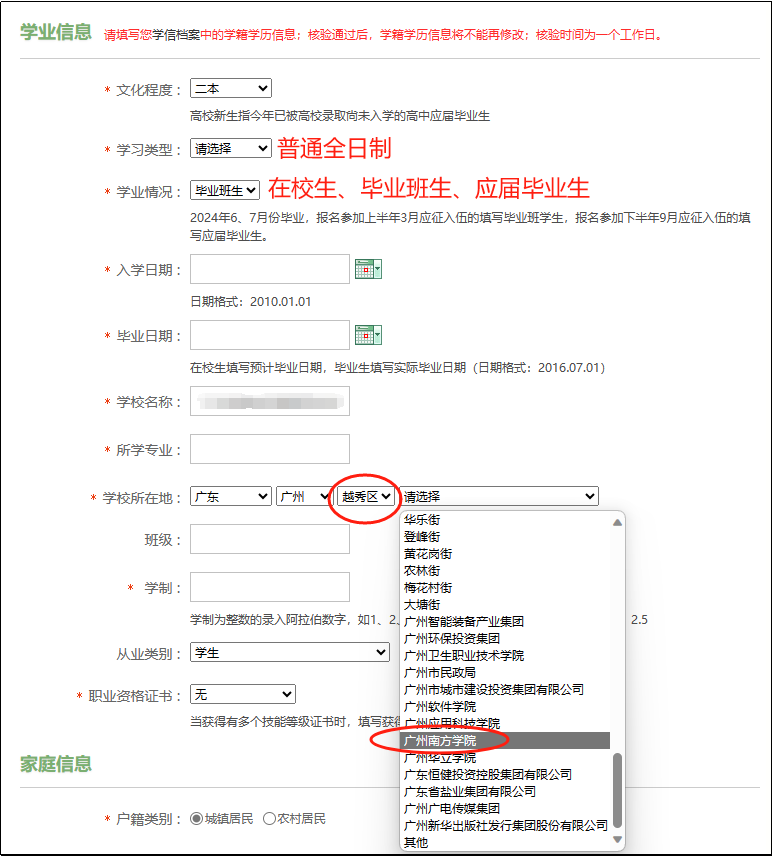The height and width of the screenshot is (856, 772).
Task: Click the 入学日期 input field
Action: pos(269,269)
